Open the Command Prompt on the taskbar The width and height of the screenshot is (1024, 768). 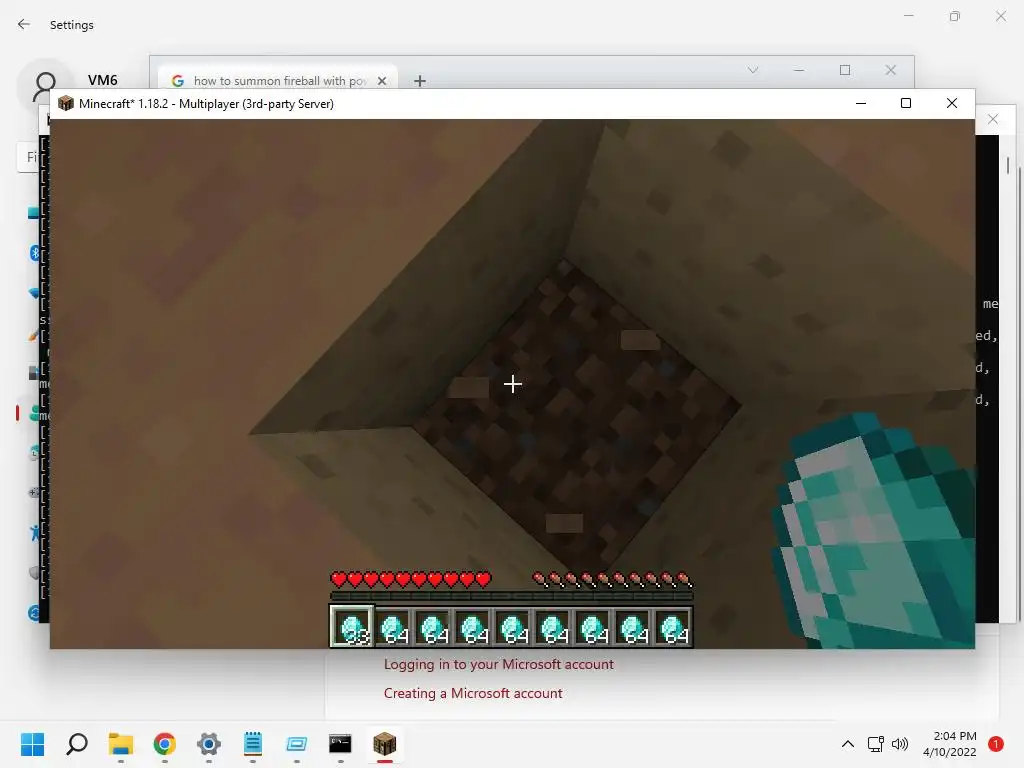[x=340, y=744]
